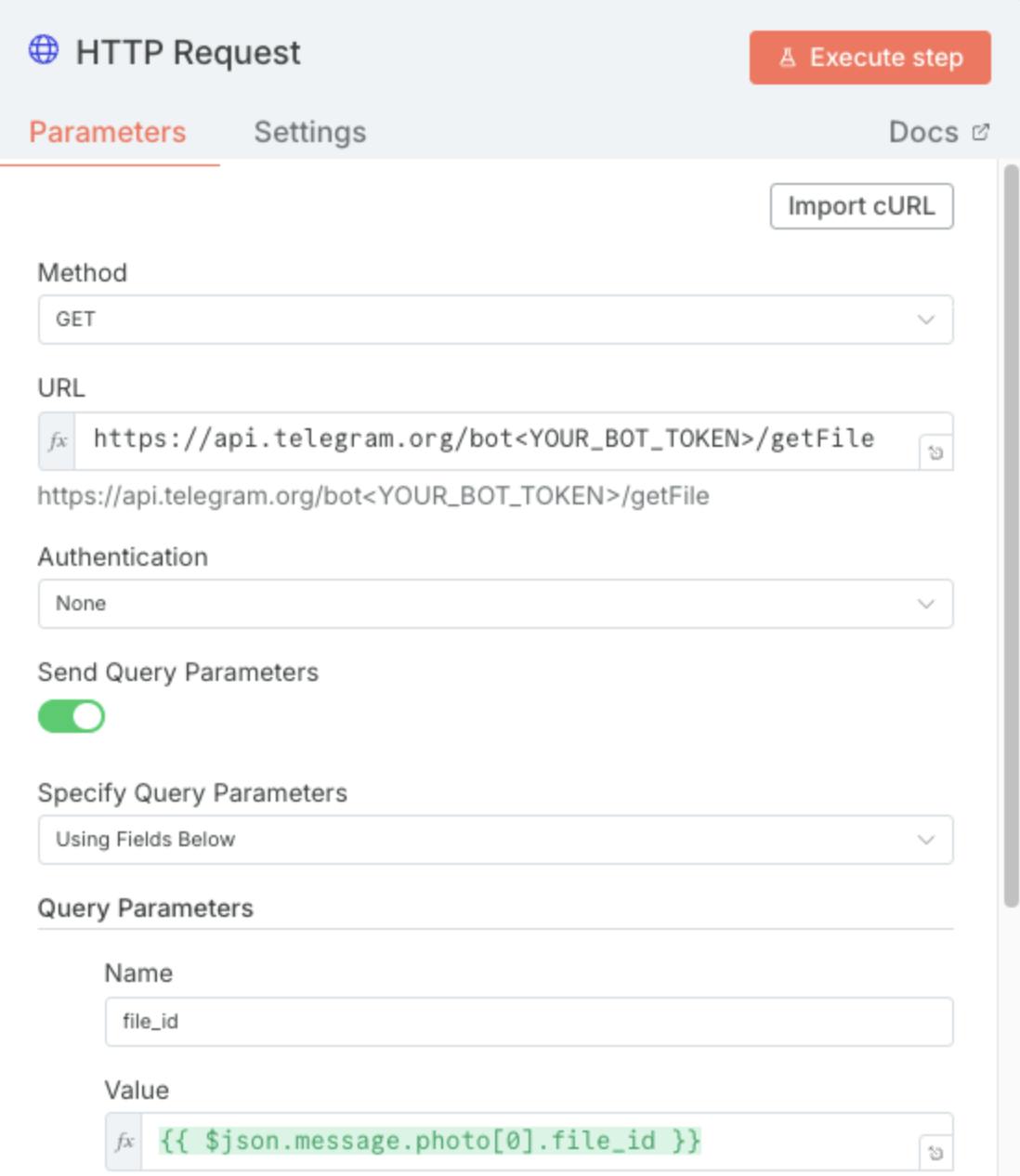Screen dimensions: 1020x1176
Task: Open the Docs link
Action: (923, 132)
